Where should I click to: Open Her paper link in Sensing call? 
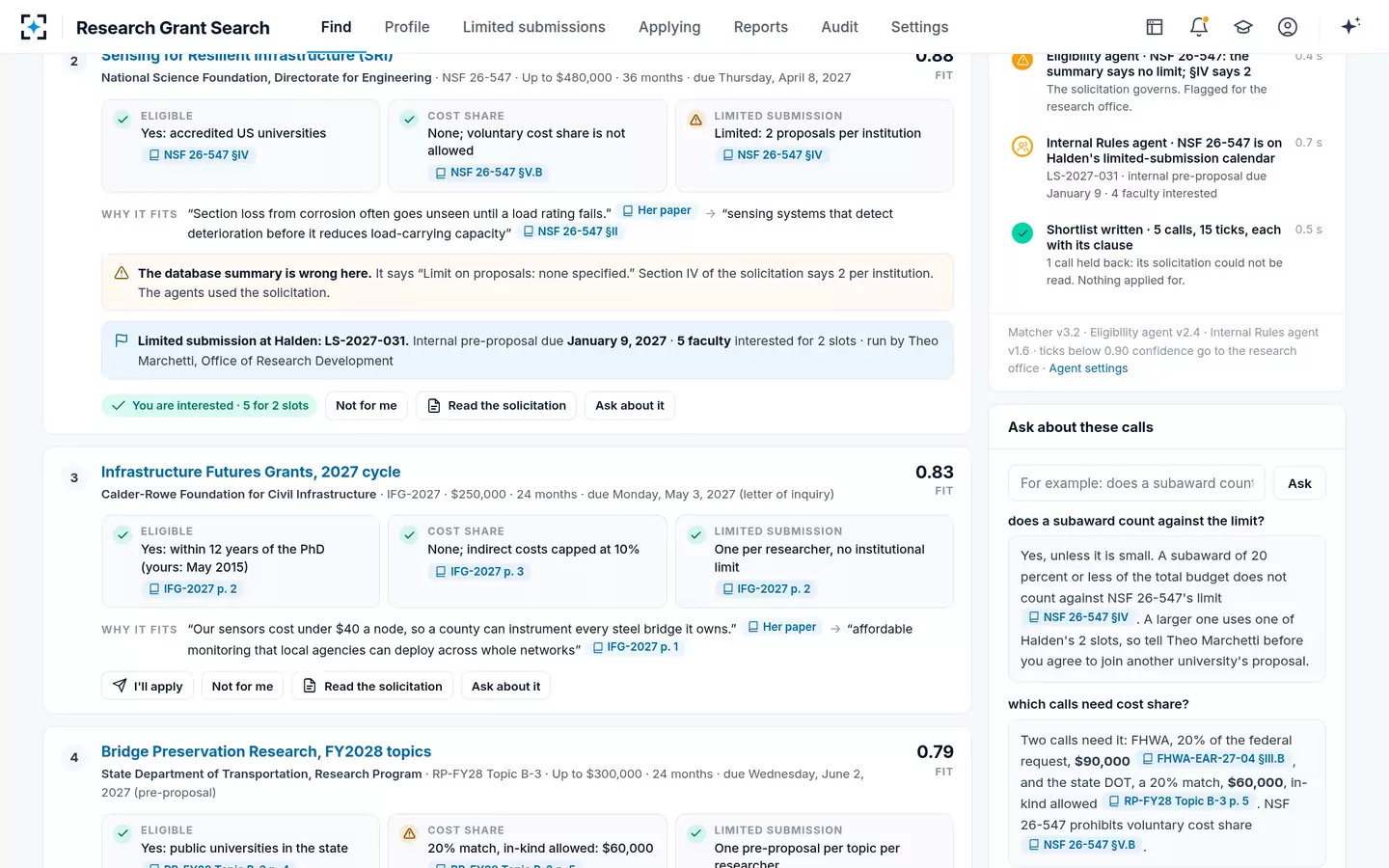[x=657, y=210]
